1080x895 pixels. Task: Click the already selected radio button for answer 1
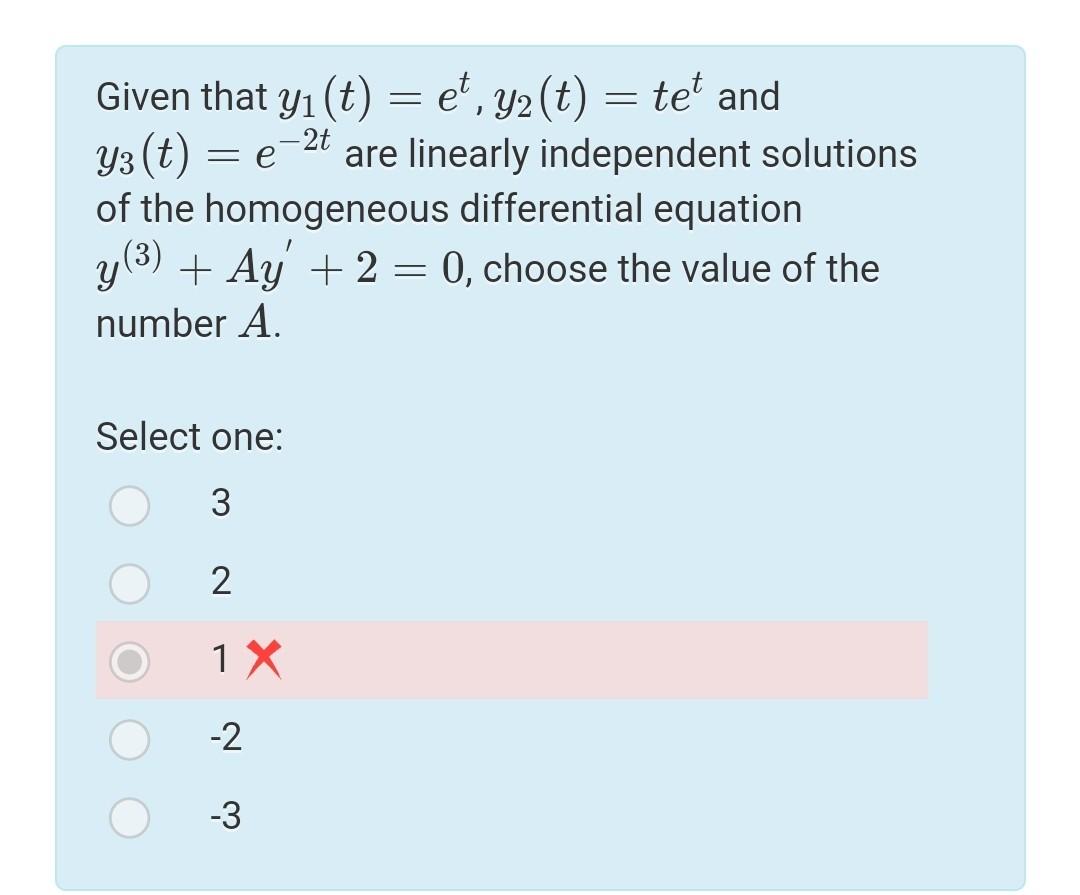pos(129,662)
